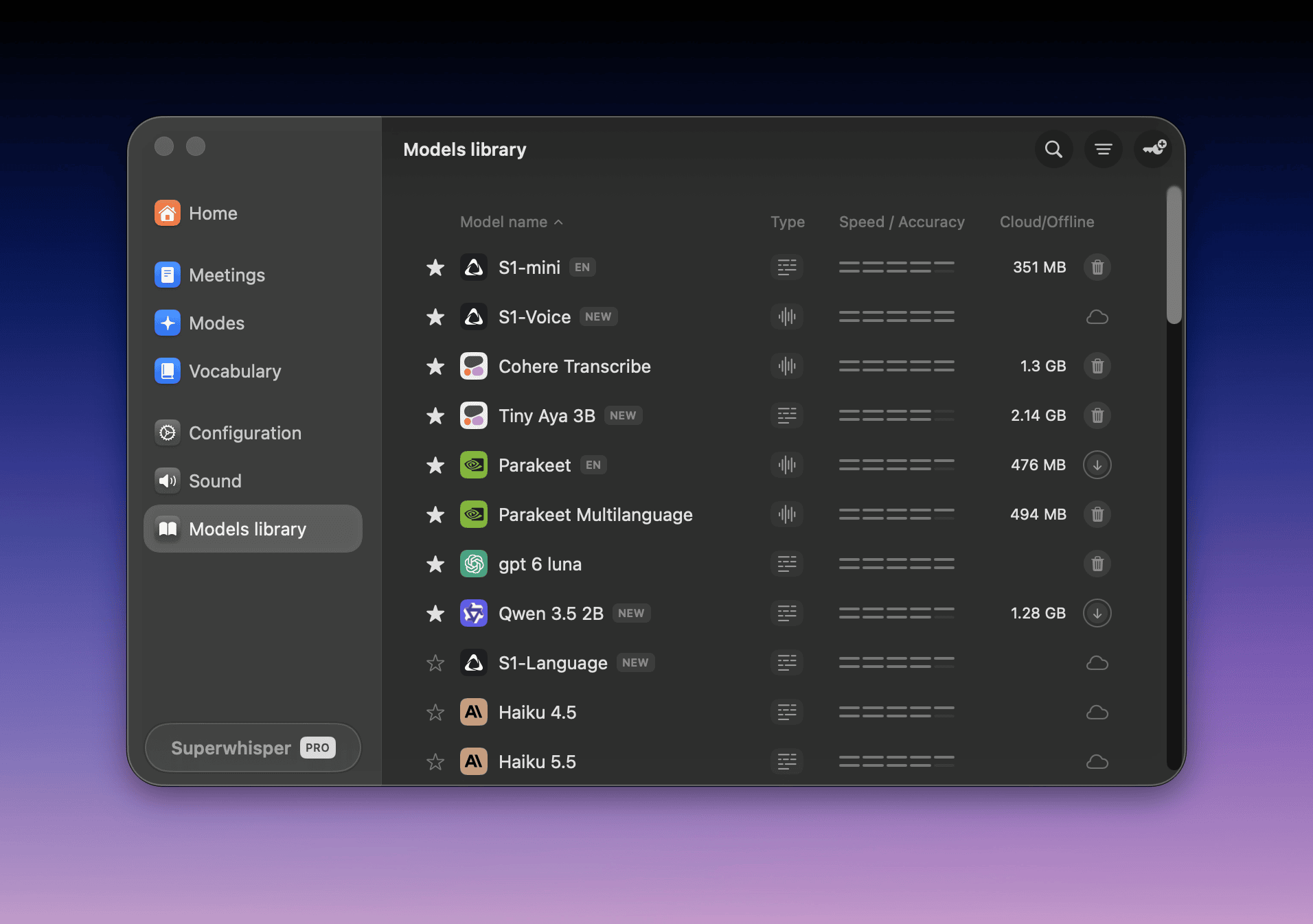This screenshot has height=924, width=1313.
Task: Toggle favorite star for Qwen 3.5 2B
Action: coord(435,613)
